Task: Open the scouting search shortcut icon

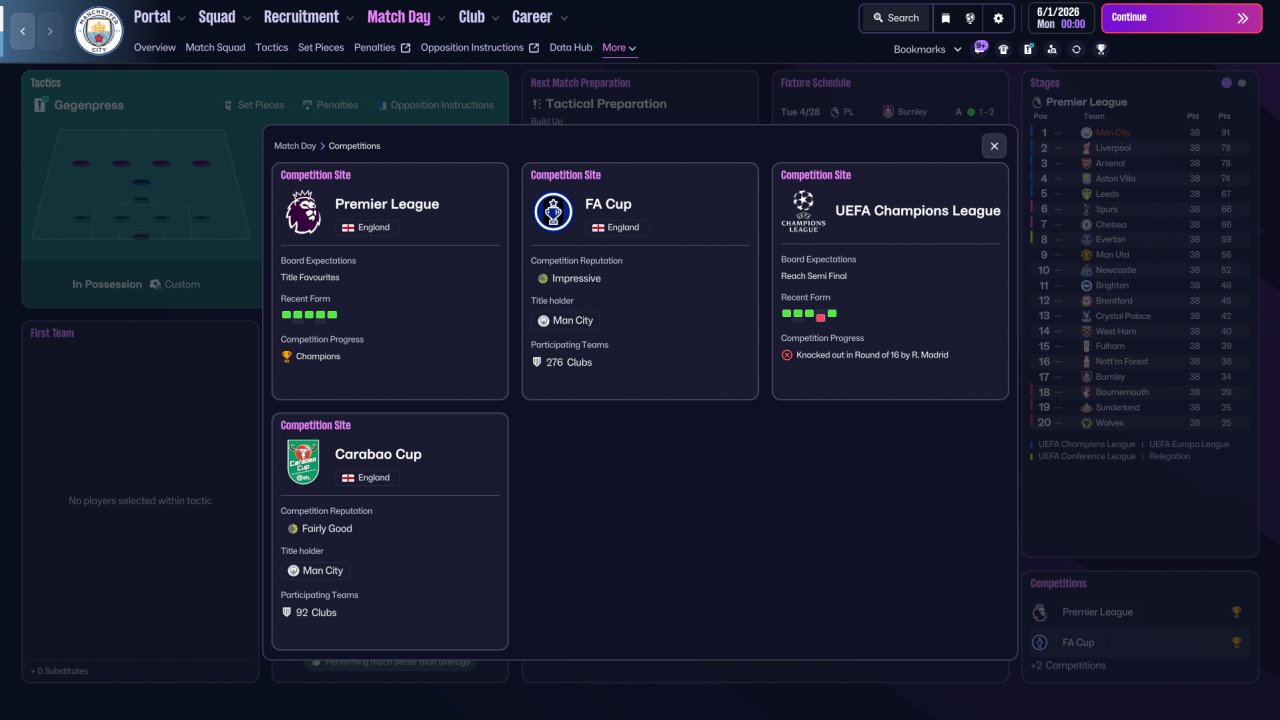Action: (1052, 49)
